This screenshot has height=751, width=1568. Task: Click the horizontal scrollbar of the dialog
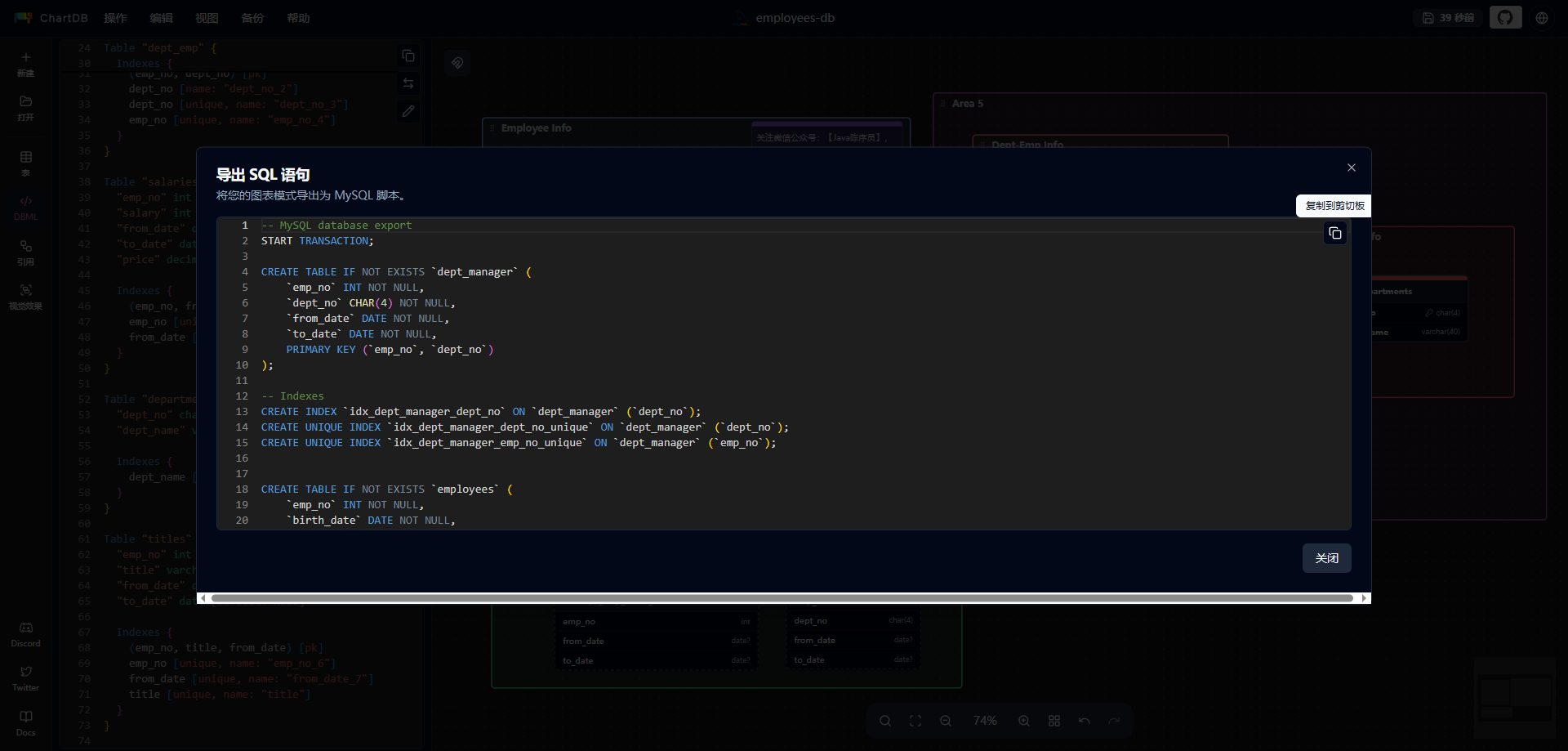pyautogui.click(x=782, y=598)
